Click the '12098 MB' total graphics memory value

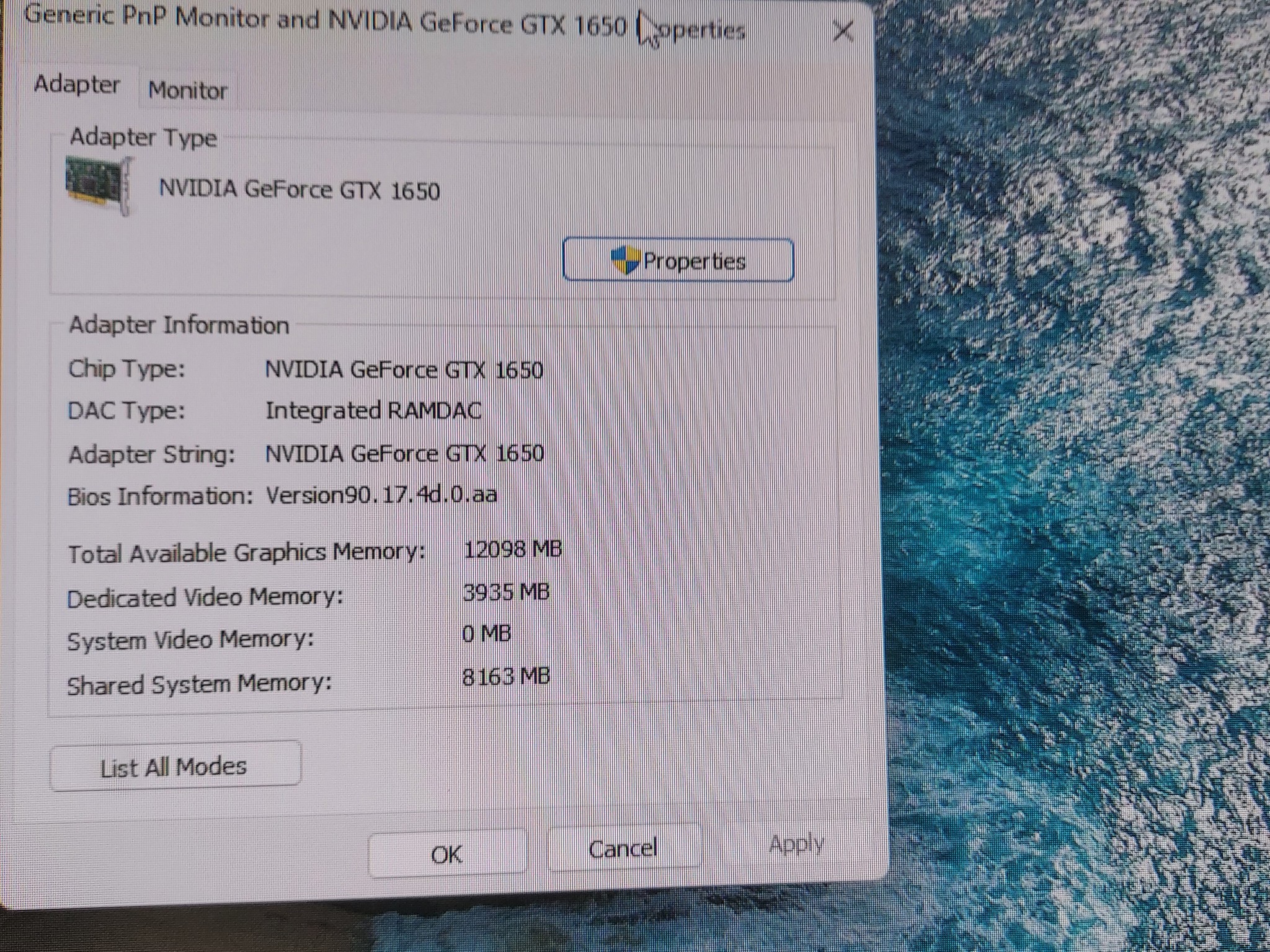[x=513, y=549]
